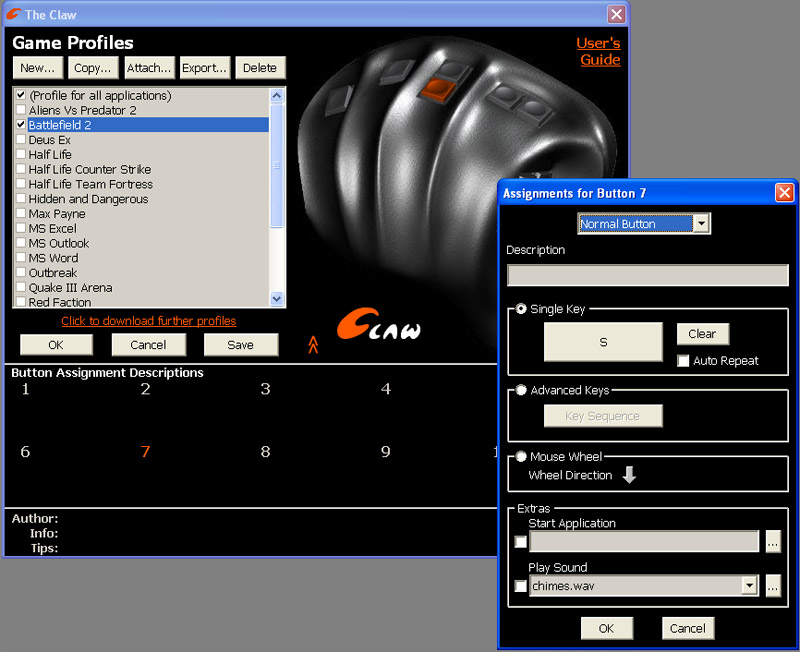Cancel the Assignments for Button 7 dialog

point(688,628)
